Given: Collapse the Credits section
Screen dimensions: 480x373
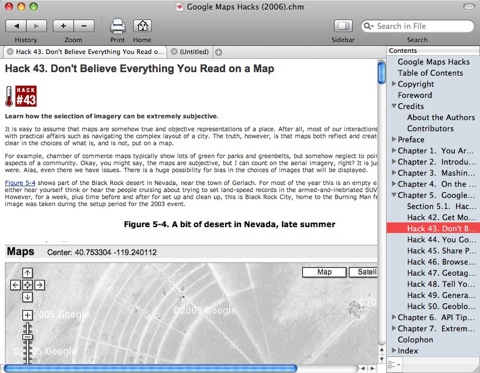Looking at the screenshot, I should click(x=394, y=106).
